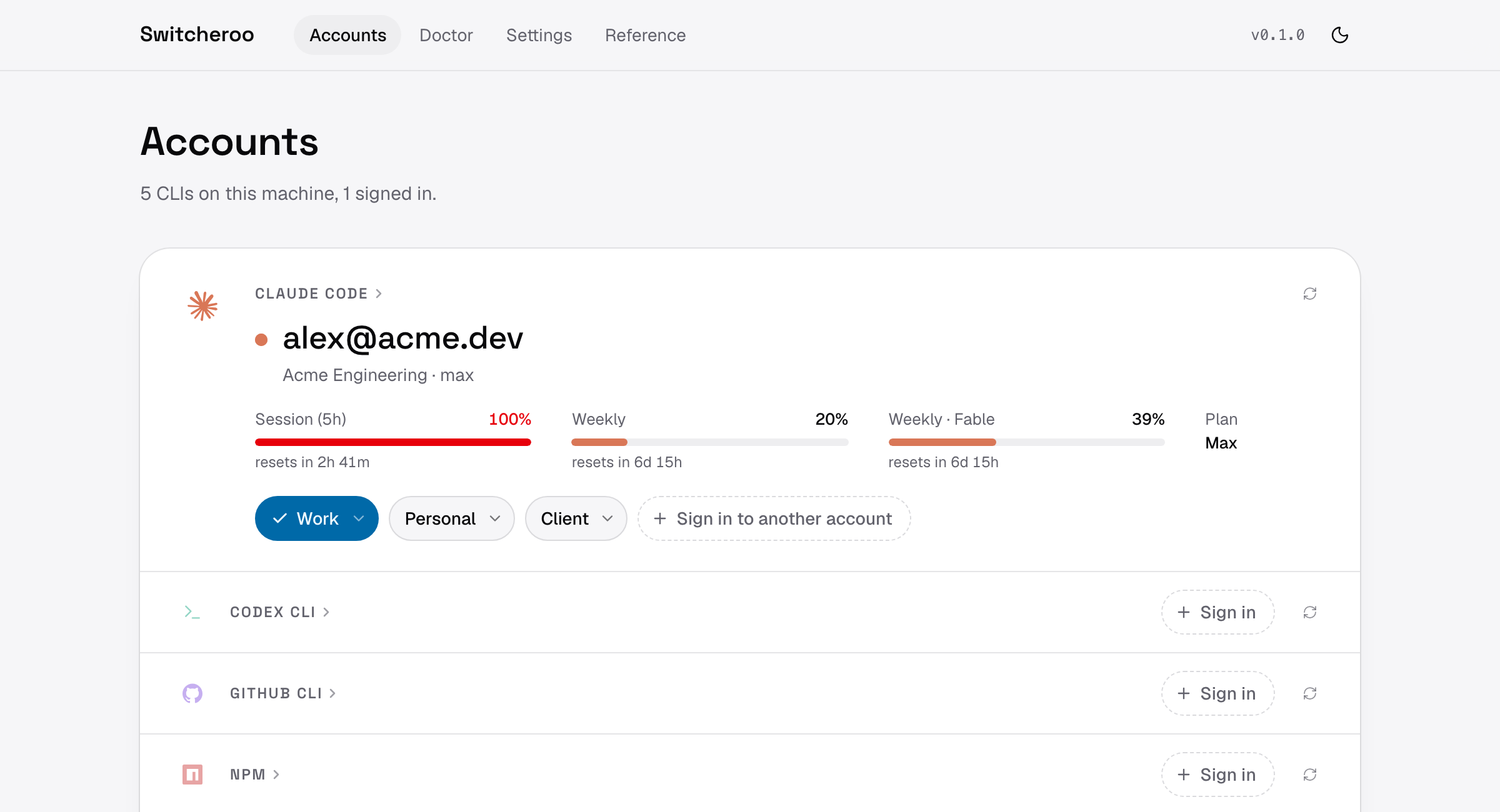
Task: Open the Client profile dropdown arrow
Action: coord(607,518)
